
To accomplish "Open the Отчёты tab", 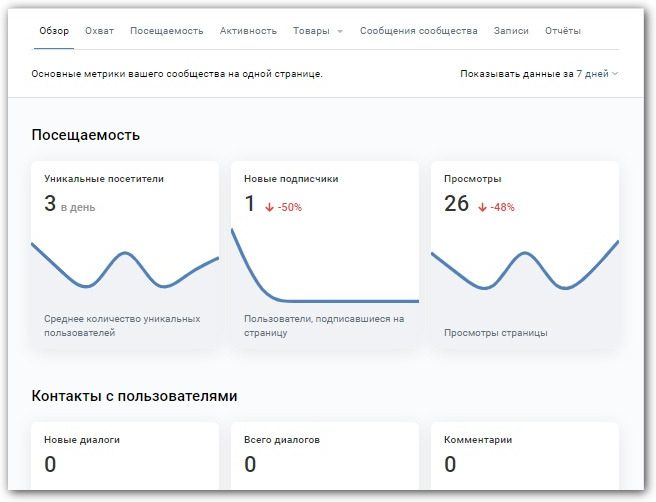I will pos(563,31).
